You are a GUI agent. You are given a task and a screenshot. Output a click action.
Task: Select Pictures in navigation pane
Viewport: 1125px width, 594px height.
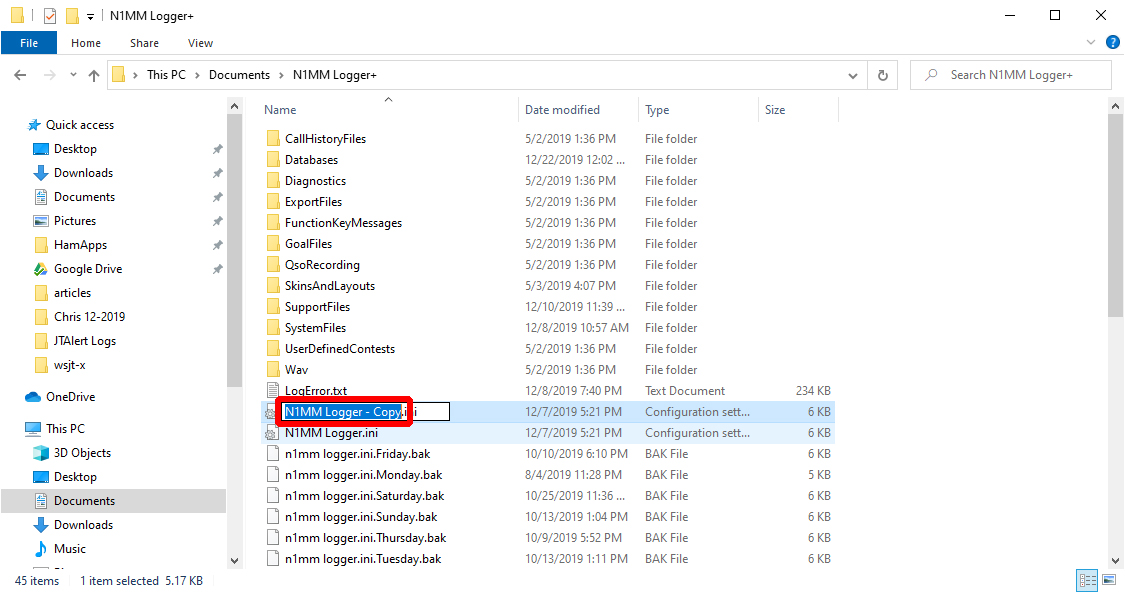point(75,221)
